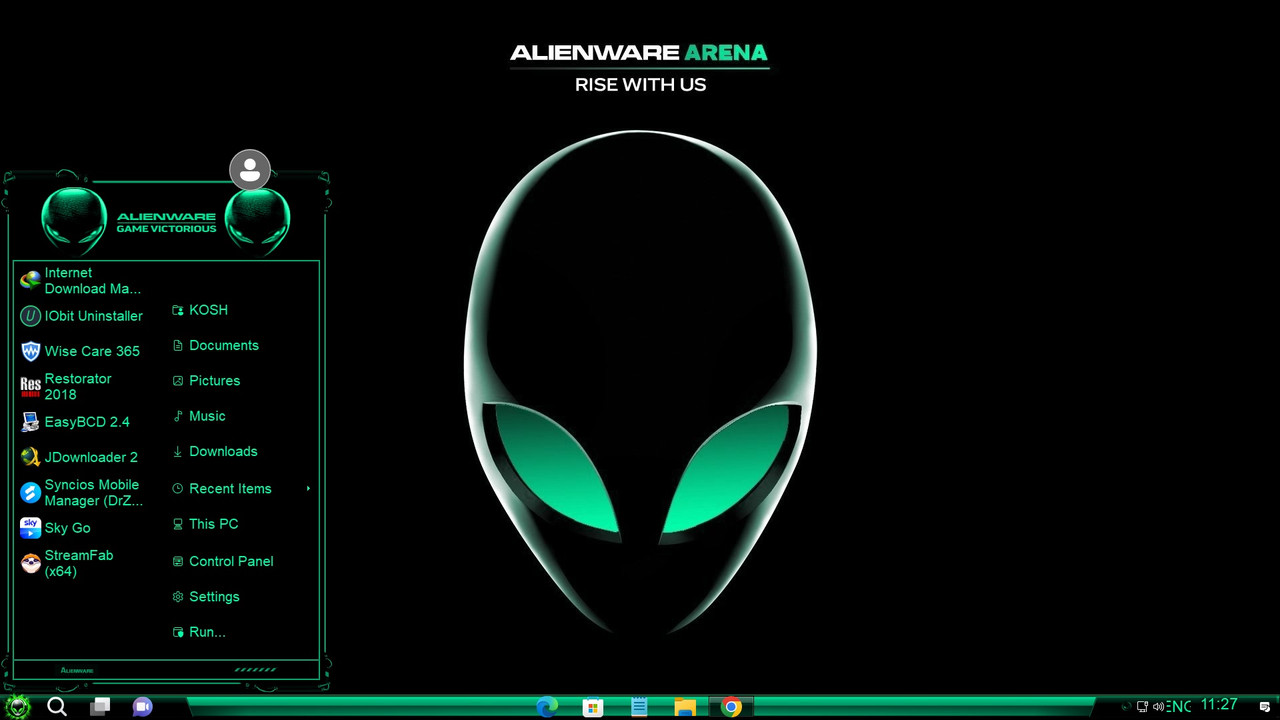Screen dimensions: 1280x720
Task: Open File Explorer from taskbar
Action: click(685, 707)
